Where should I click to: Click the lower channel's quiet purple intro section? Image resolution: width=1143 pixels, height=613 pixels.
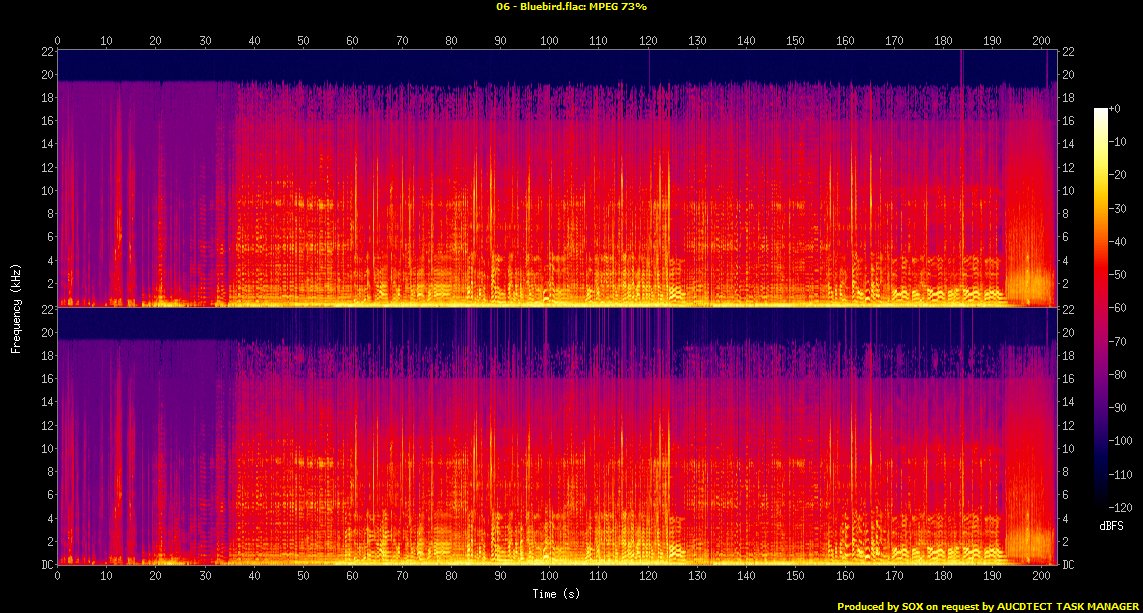(x=140, y=440)
